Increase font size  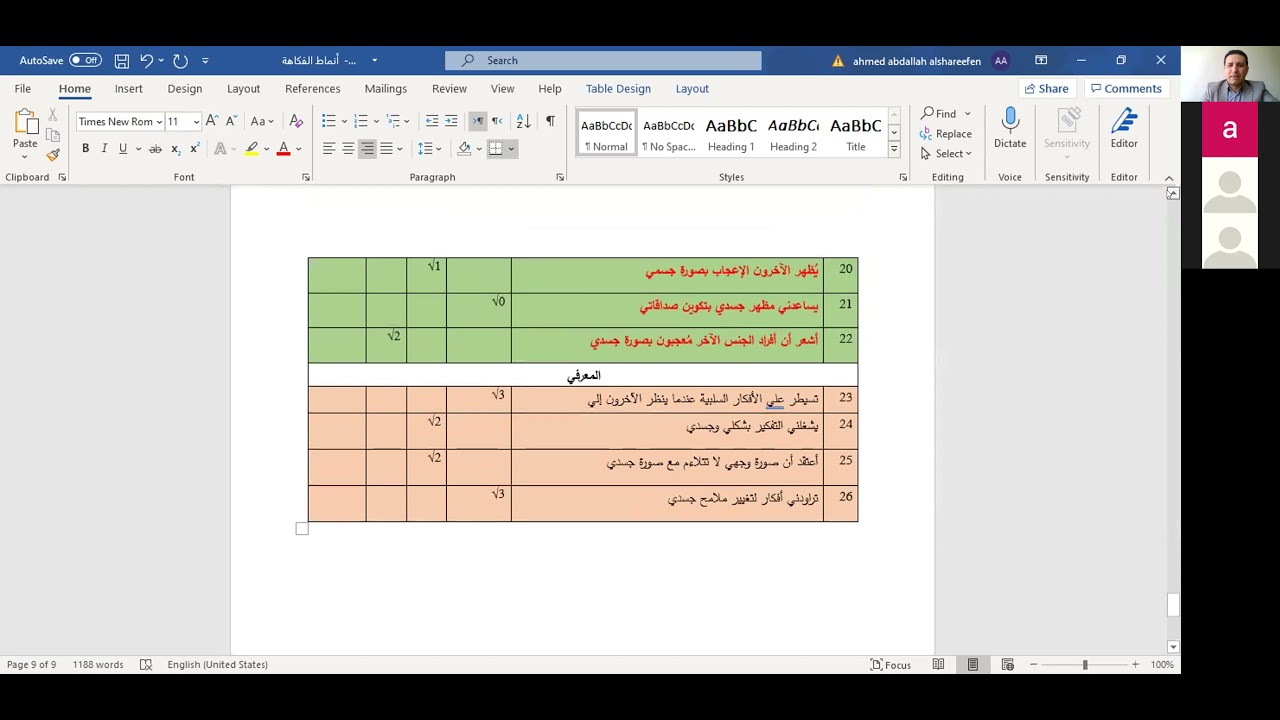point(212,121)
